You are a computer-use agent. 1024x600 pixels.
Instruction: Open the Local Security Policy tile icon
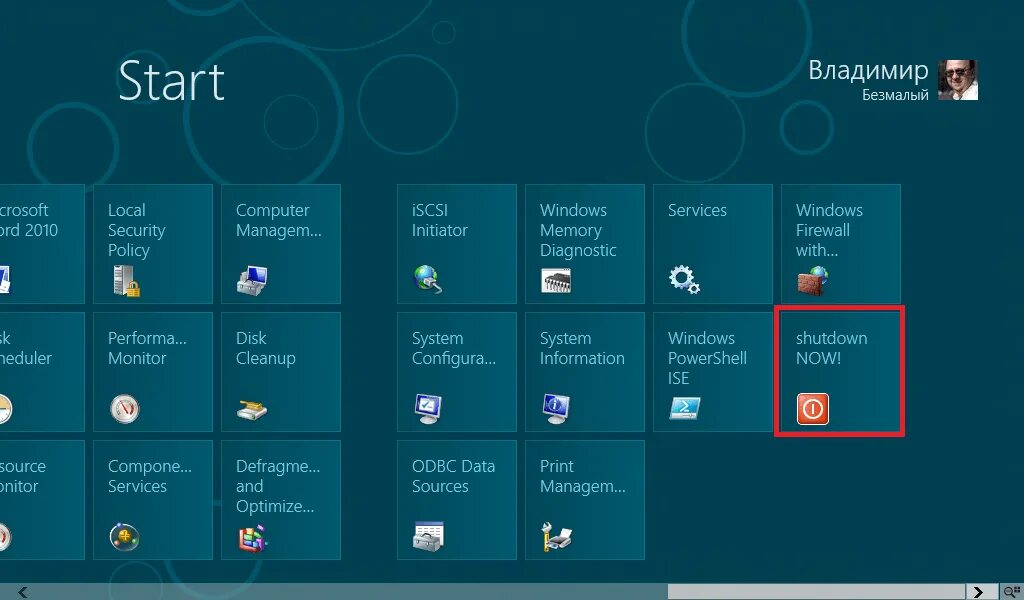[x=126, y=281]
